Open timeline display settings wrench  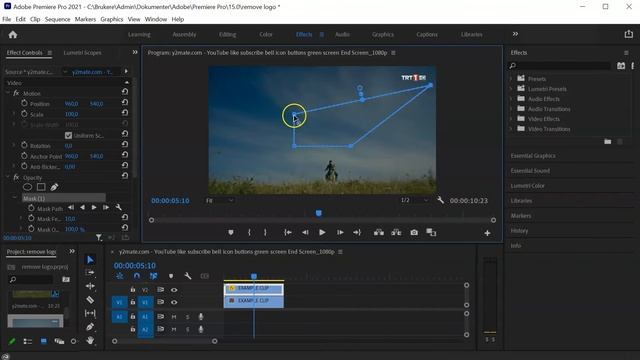[188, 276]
